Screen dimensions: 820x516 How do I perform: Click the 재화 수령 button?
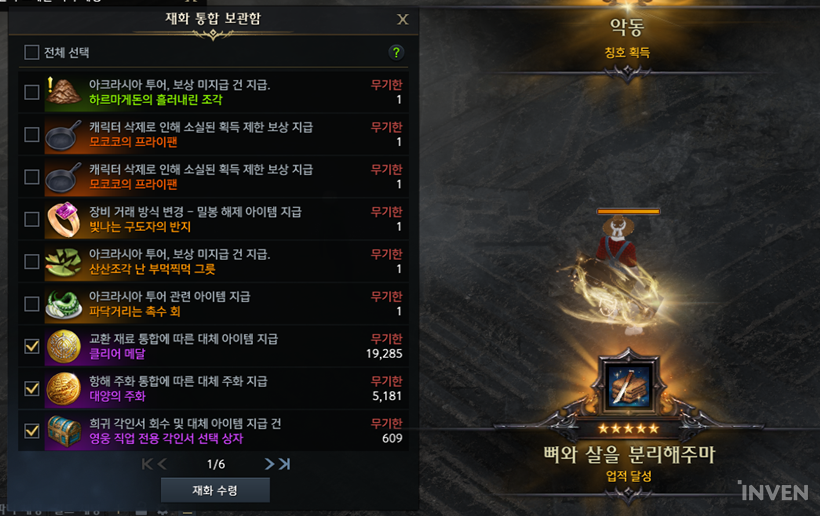[x=215, y=490]
